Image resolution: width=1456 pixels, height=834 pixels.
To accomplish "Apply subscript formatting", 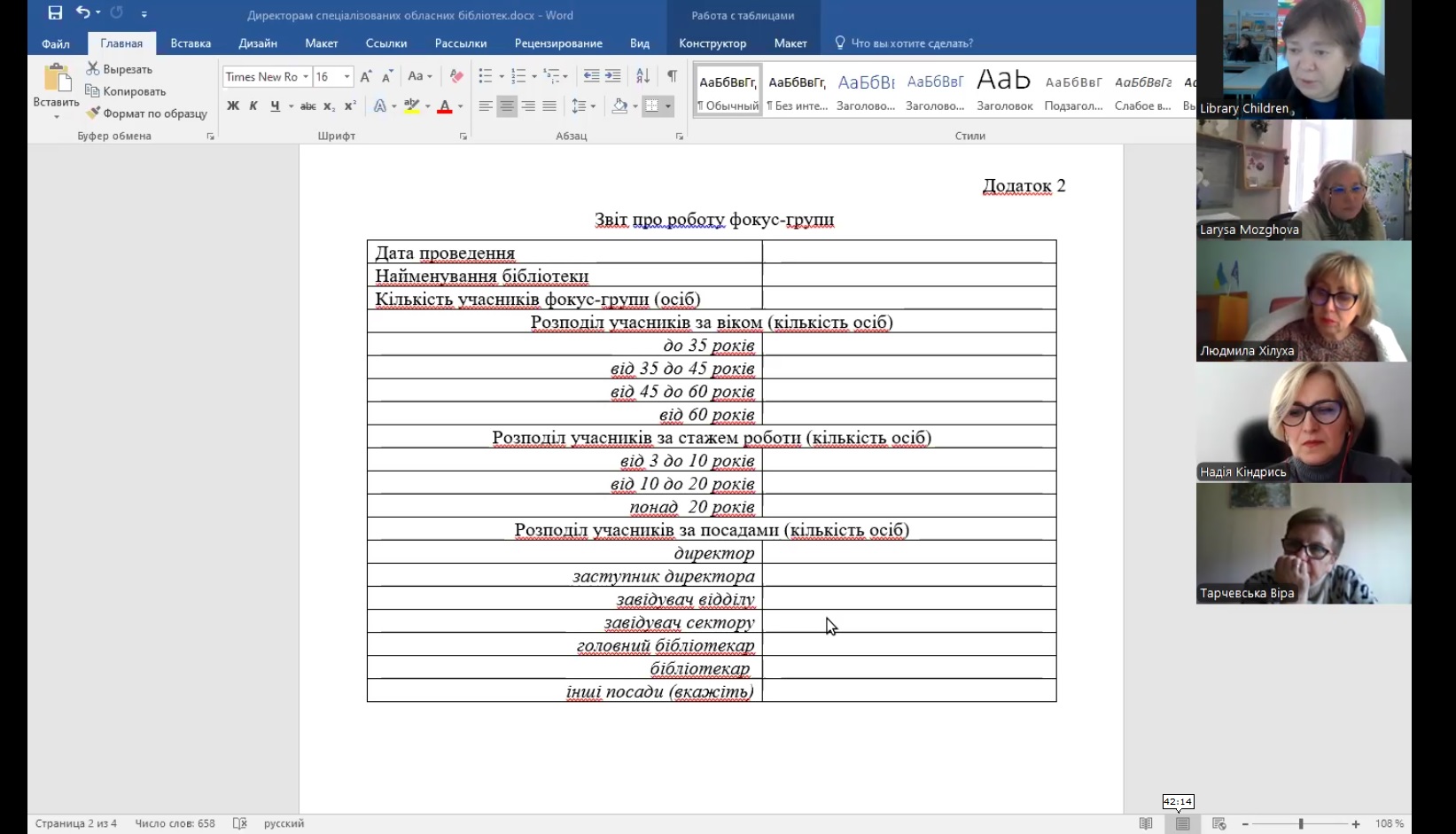I will tap(329, 106).
